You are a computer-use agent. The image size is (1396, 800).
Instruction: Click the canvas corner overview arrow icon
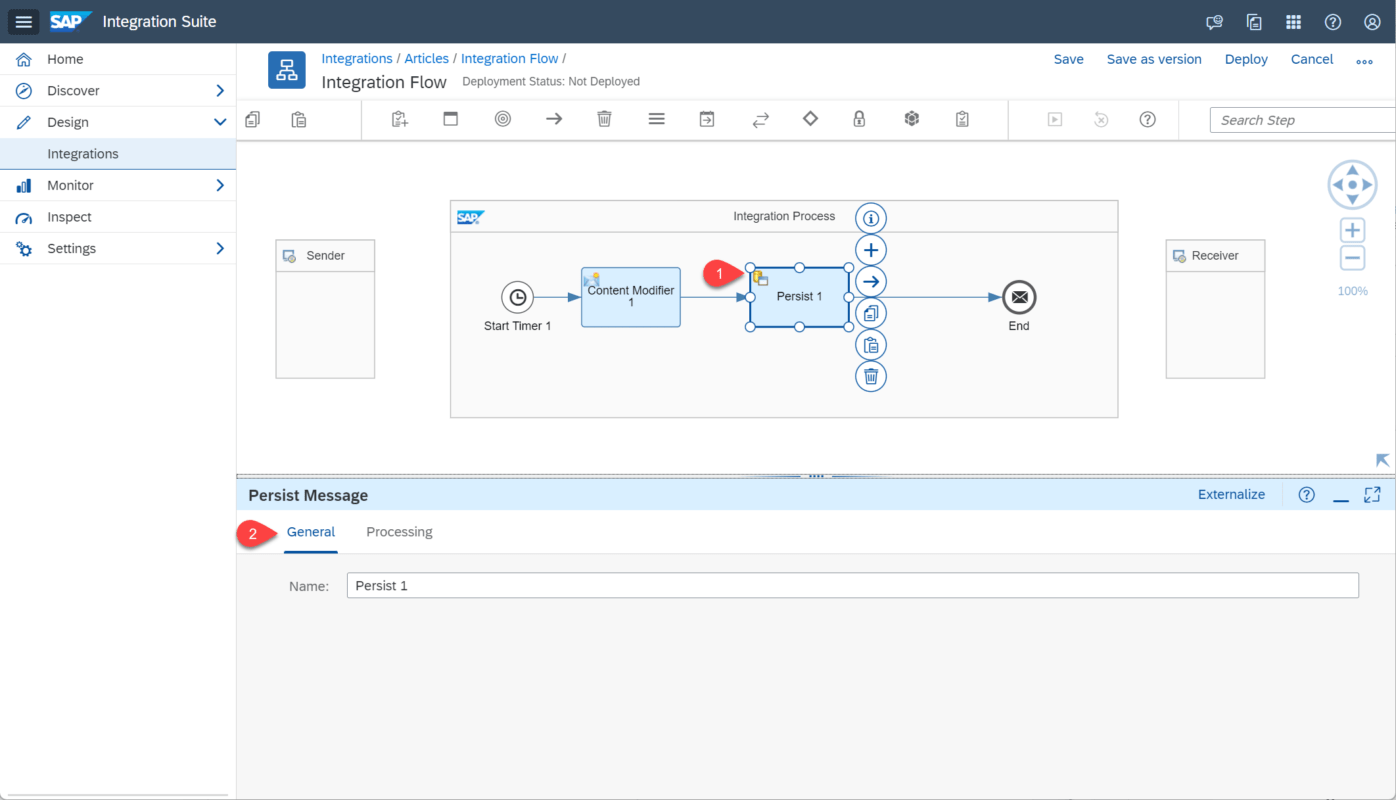pyautogui.click(x=1382, y=460)
